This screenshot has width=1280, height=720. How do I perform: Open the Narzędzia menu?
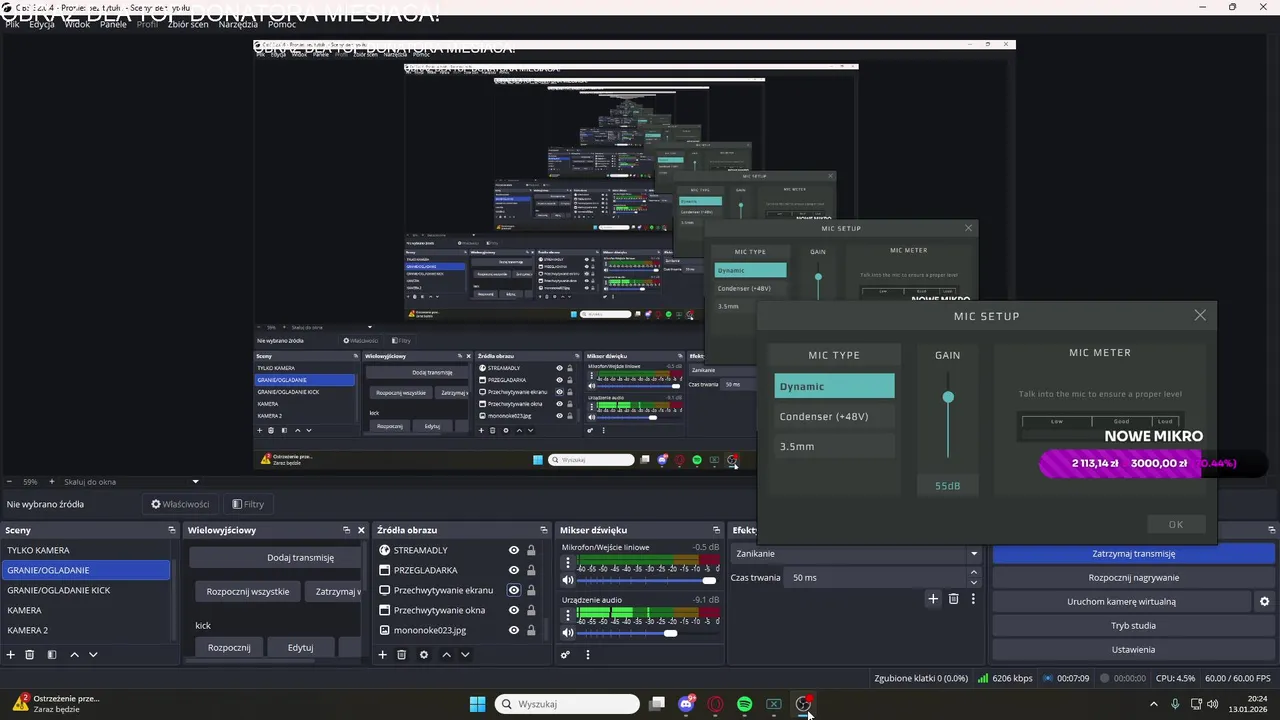pos(238,24)
